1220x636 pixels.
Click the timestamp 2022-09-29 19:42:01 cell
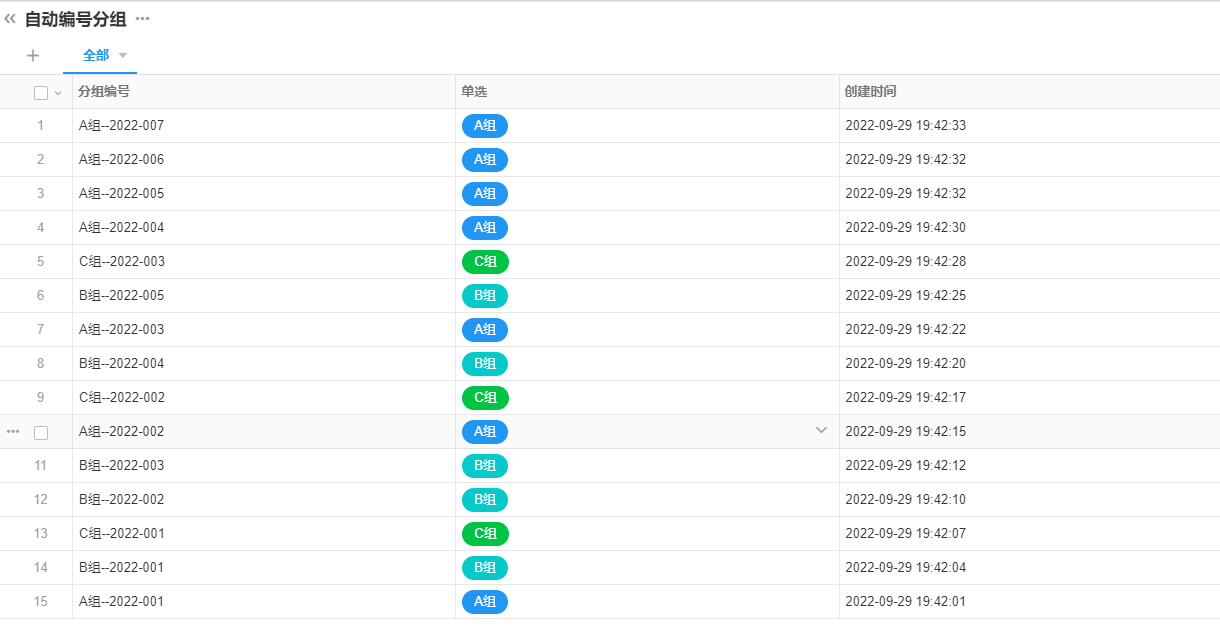point(905,602)
